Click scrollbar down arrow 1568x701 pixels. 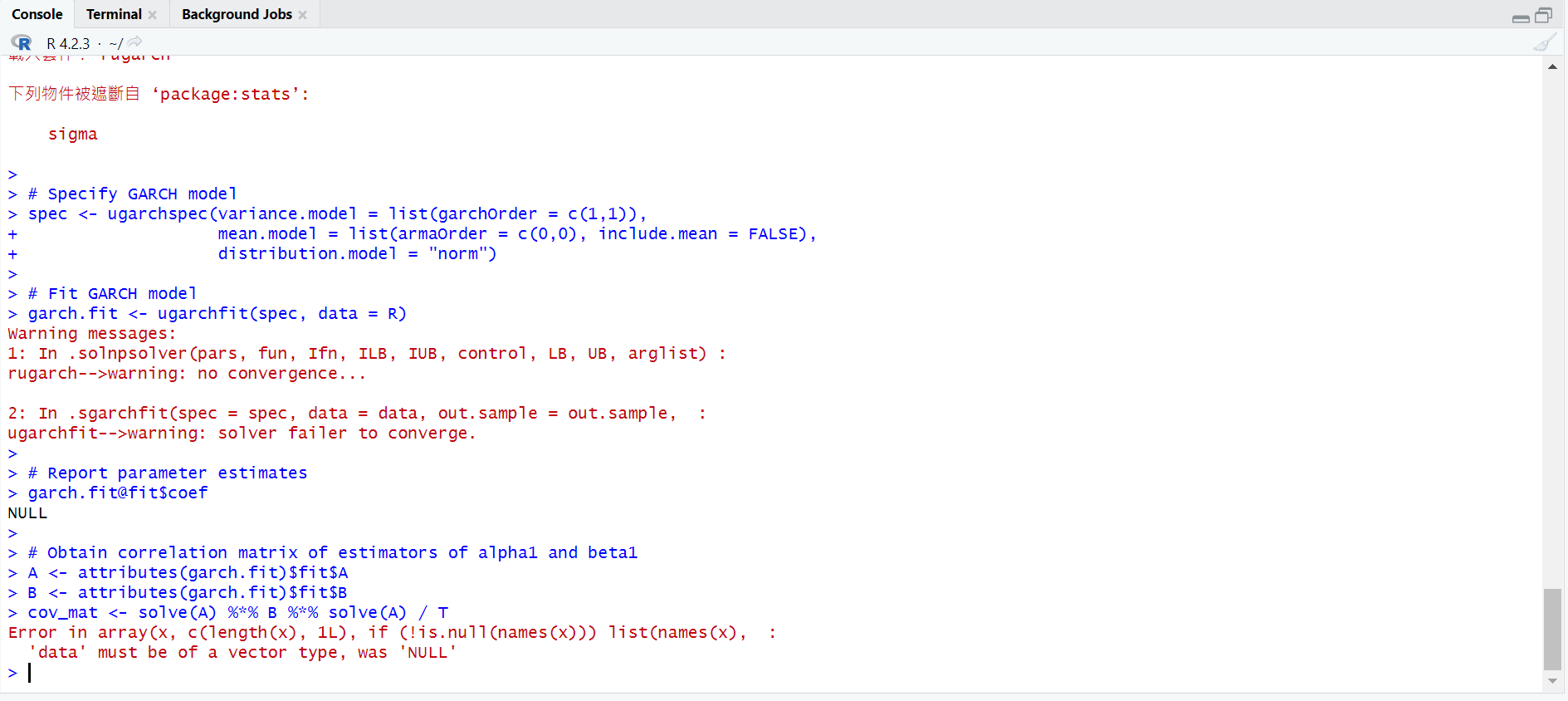[1552, 681]
